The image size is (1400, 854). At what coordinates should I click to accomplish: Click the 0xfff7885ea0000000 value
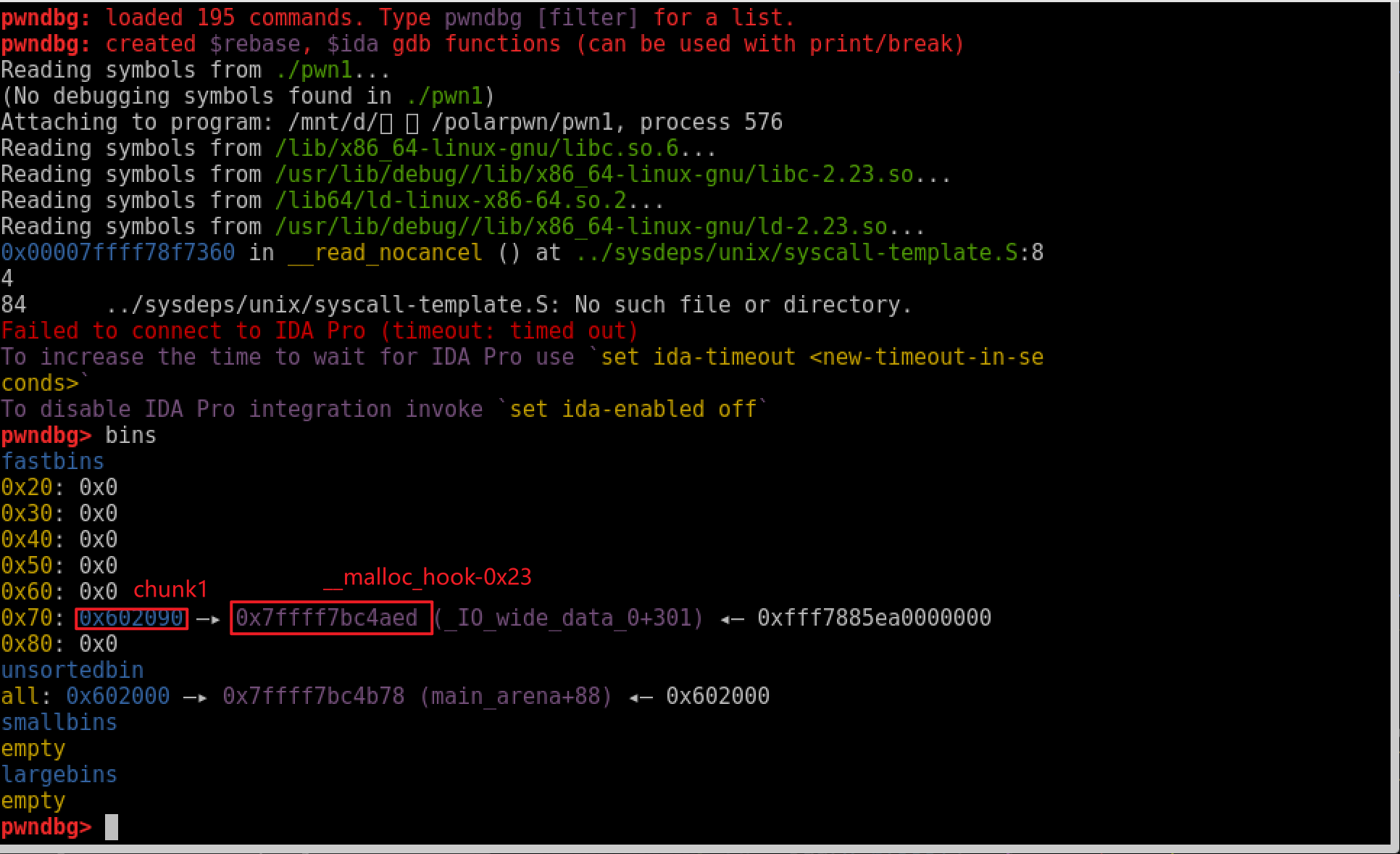874,618
